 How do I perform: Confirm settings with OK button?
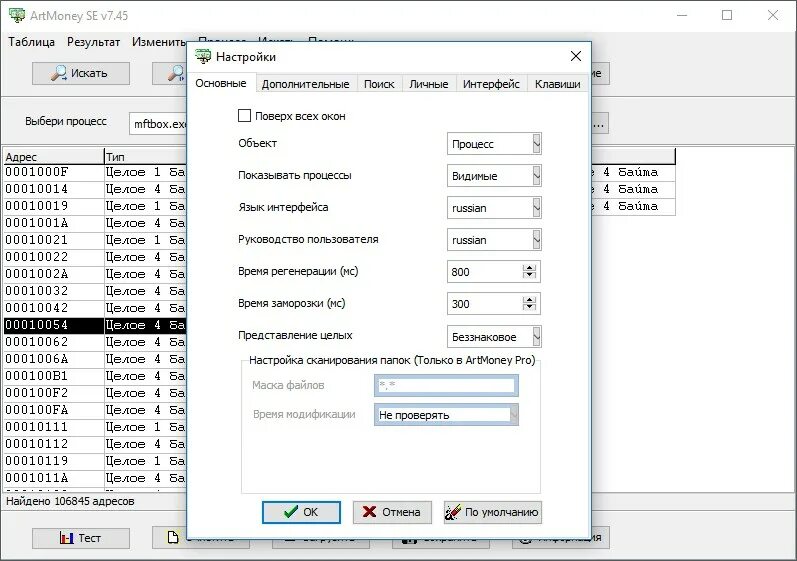point(301,512)
